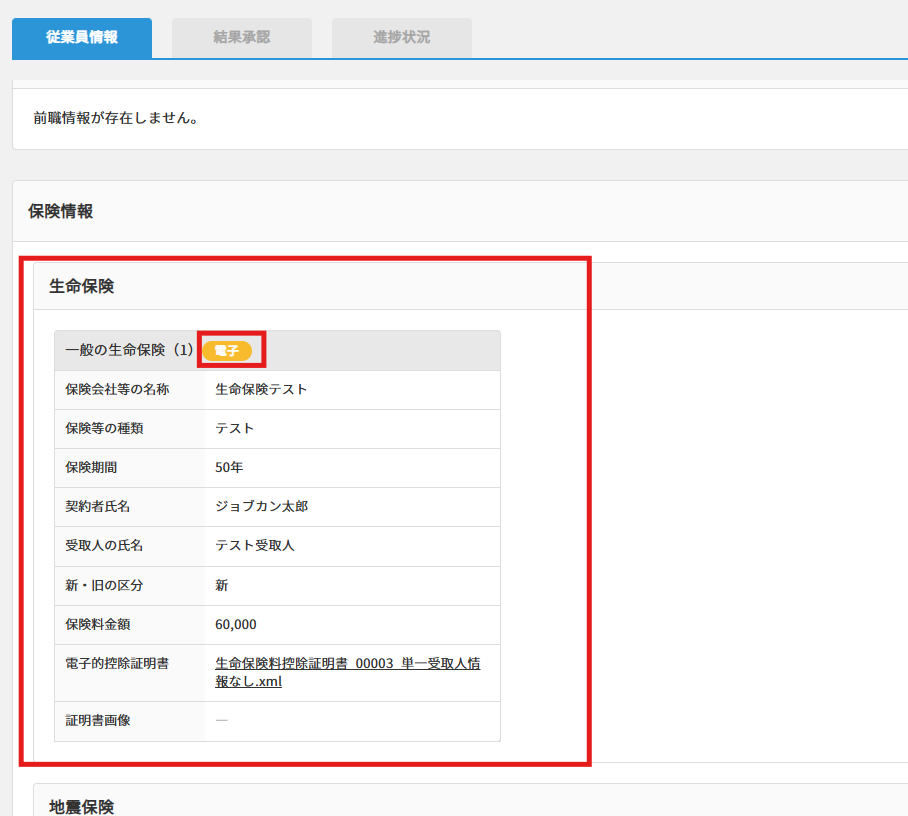The width and height of the screenshot is (908, 816).
Task: Open the 生命保険料控除証明書 xml file link
Action: click(347, 672)
